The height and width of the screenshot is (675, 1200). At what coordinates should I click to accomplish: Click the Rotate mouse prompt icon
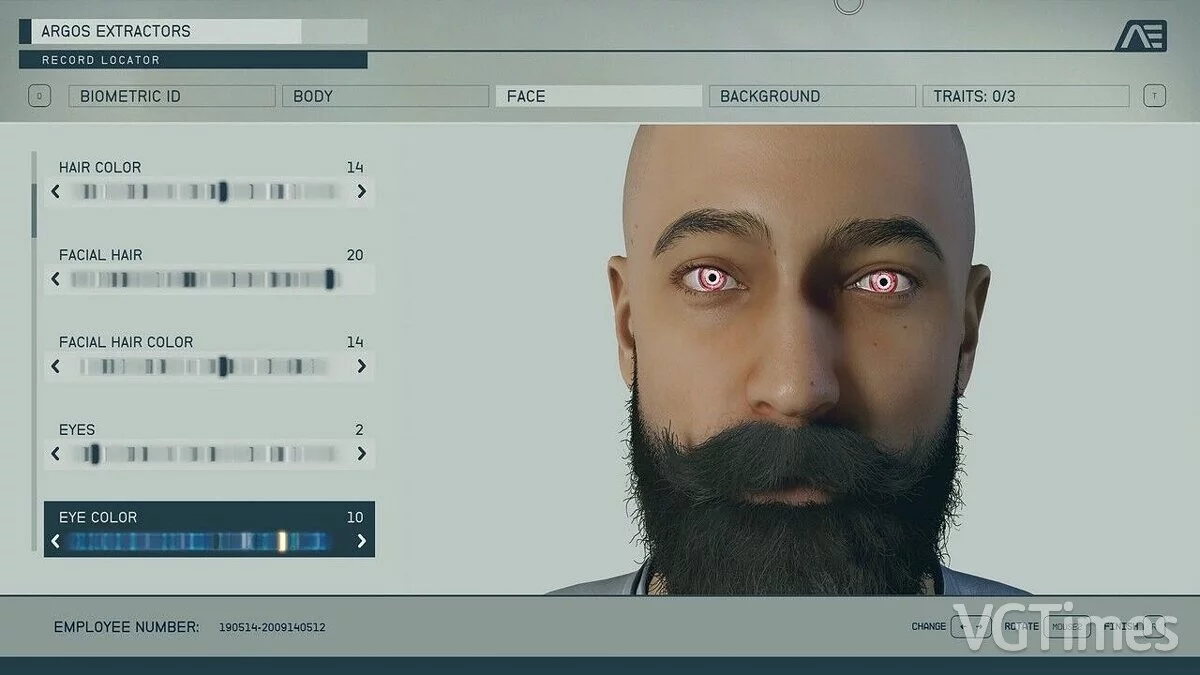[1069, 627]
